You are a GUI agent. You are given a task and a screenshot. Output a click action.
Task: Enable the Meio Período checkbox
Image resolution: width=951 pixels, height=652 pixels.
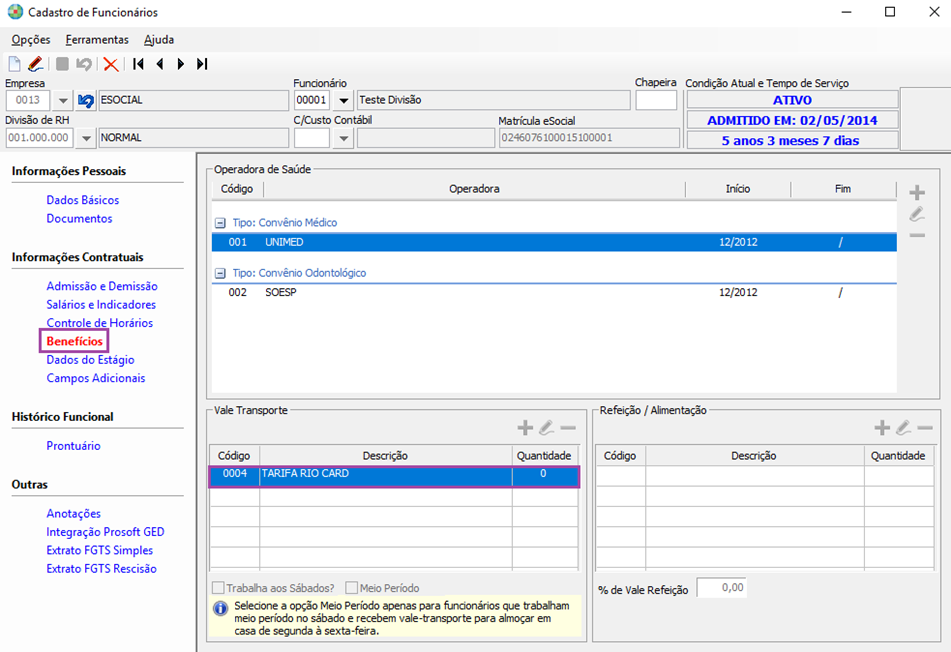[x=352, y=588]
